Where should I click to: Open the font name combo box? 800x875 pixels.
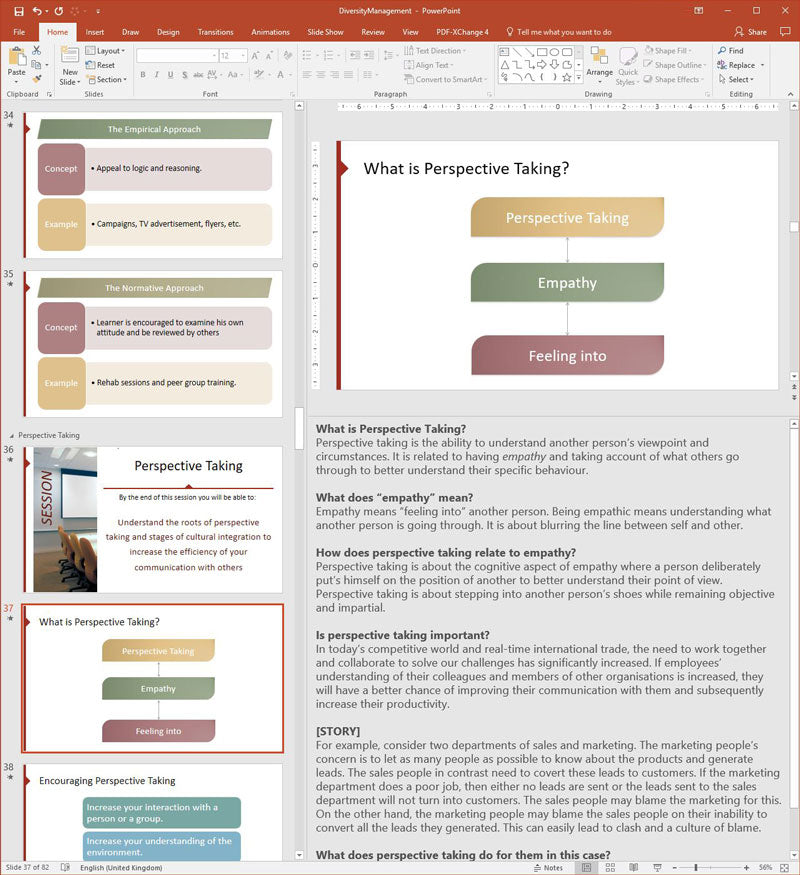point(177,56)
